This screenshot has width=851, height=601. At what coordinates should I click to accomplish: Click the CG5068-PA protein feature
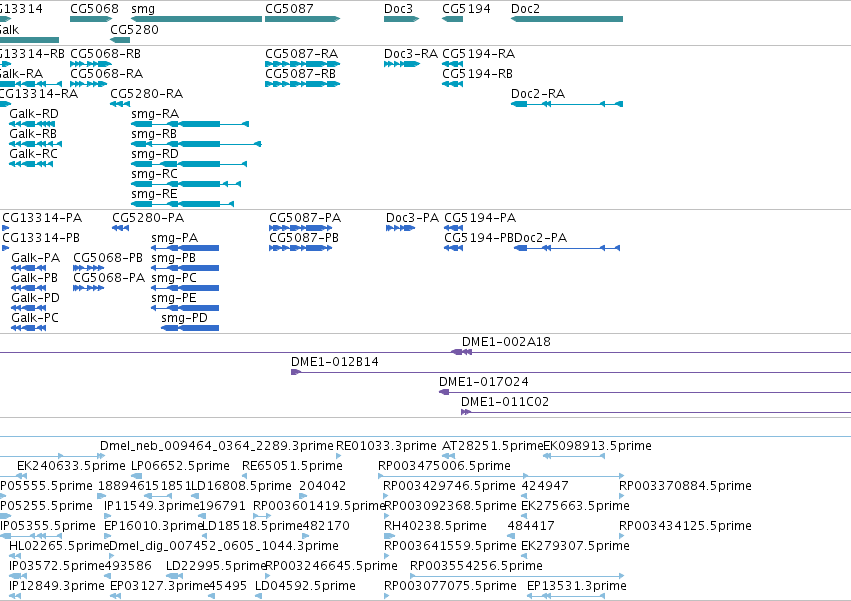(x=88, y=288)
